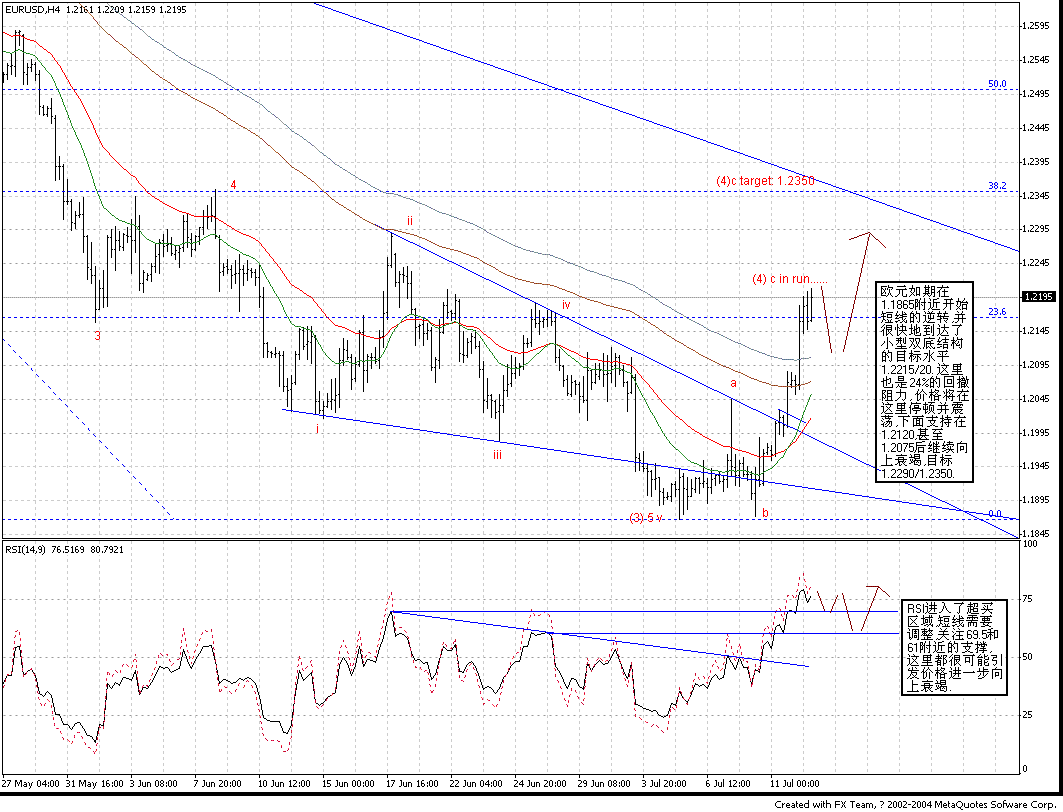Click the Chinese RSI commentary text box
Screen dimensions: 1063x812
953,647
